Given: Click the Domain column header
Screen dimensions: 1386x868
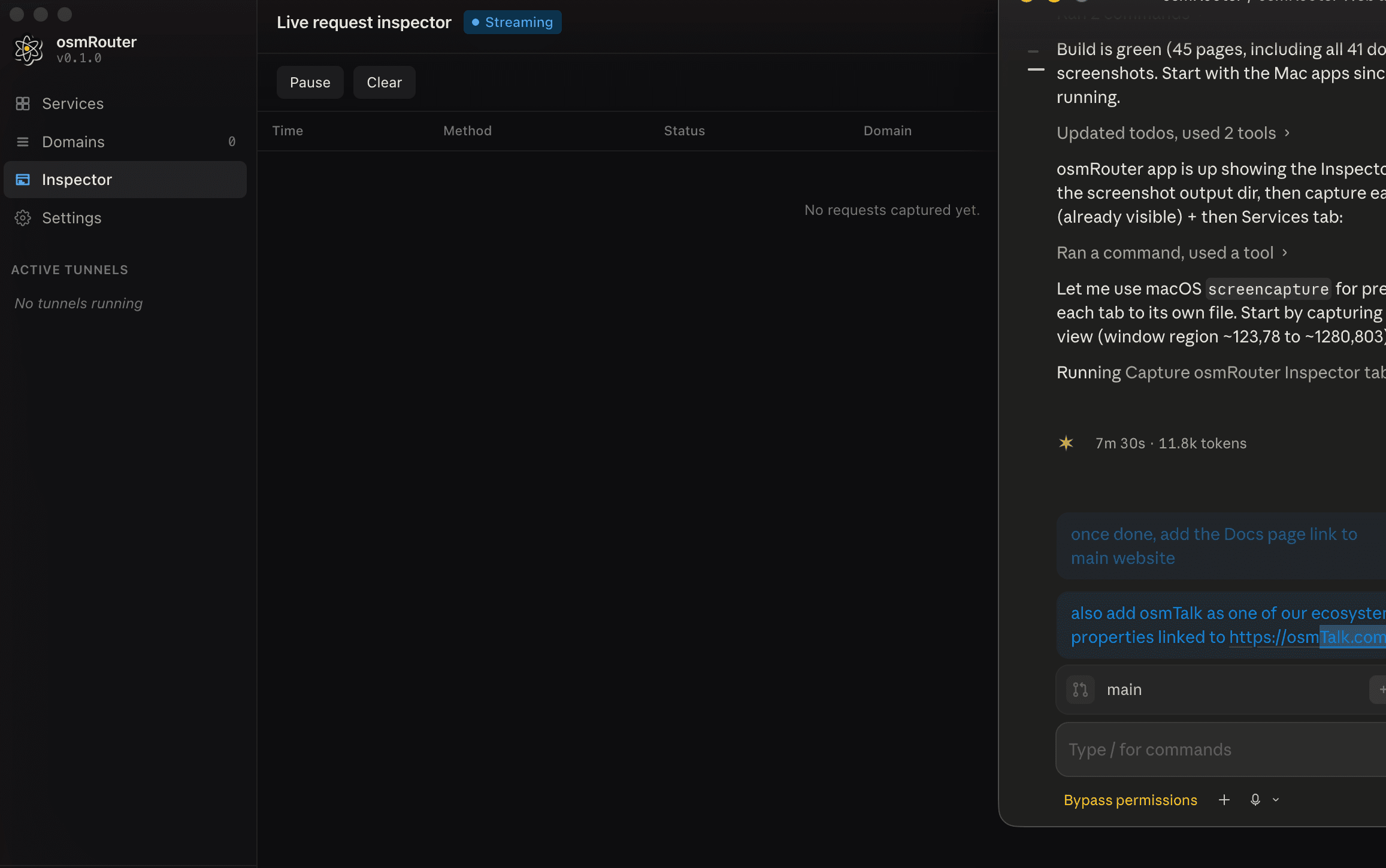Looking at the screenshot, I should click(x=887, y=130).
